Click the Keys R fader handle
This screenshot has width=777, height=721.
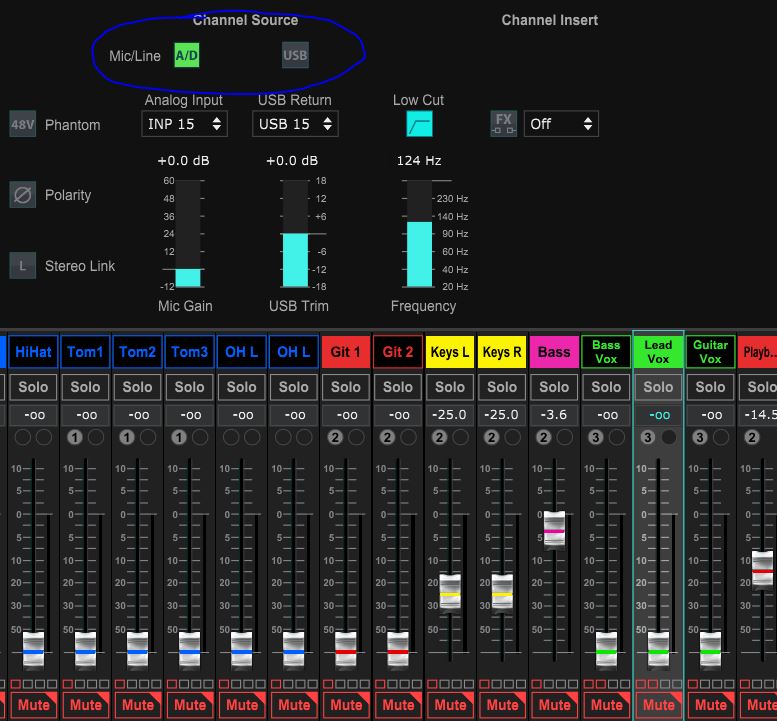pyautogui.click(x=502, y=594)
